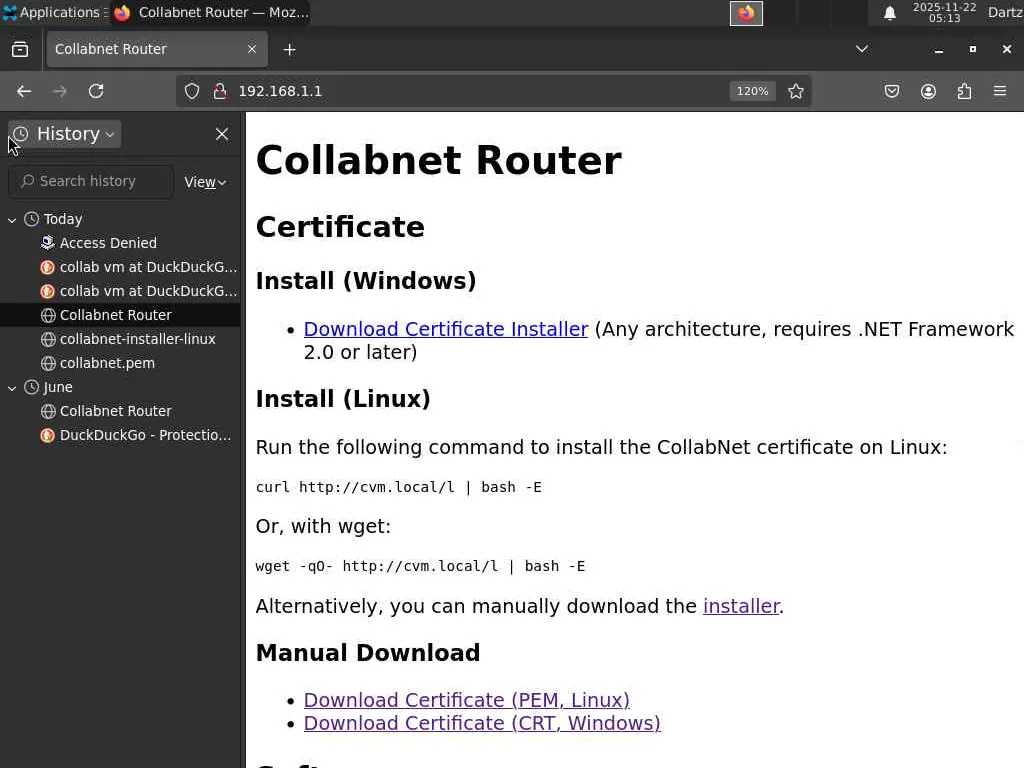
Task: Open Access Denied history entry
Action: [121, 243]
